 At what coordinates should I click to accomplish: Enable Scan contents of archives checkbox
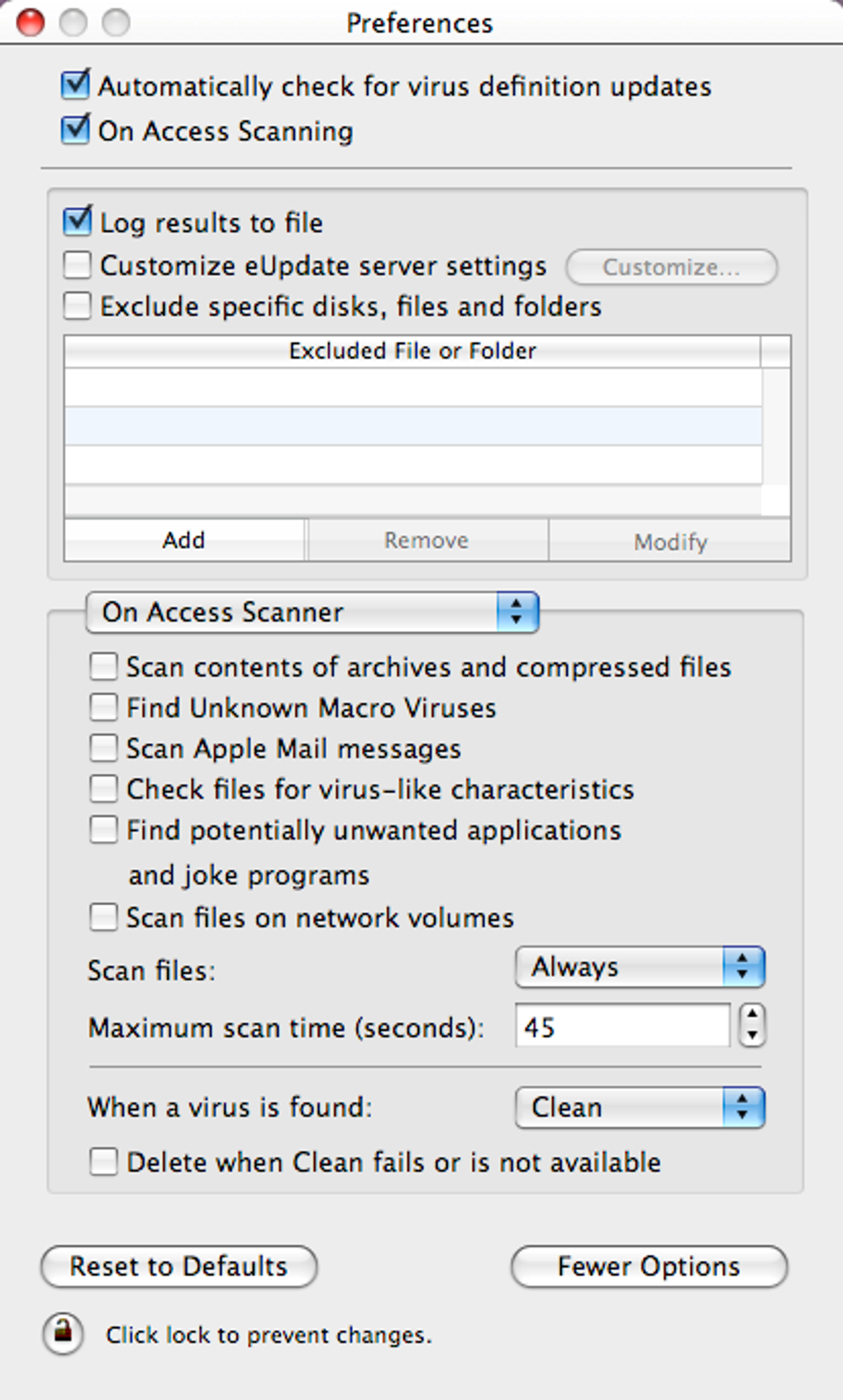[103, 667]
